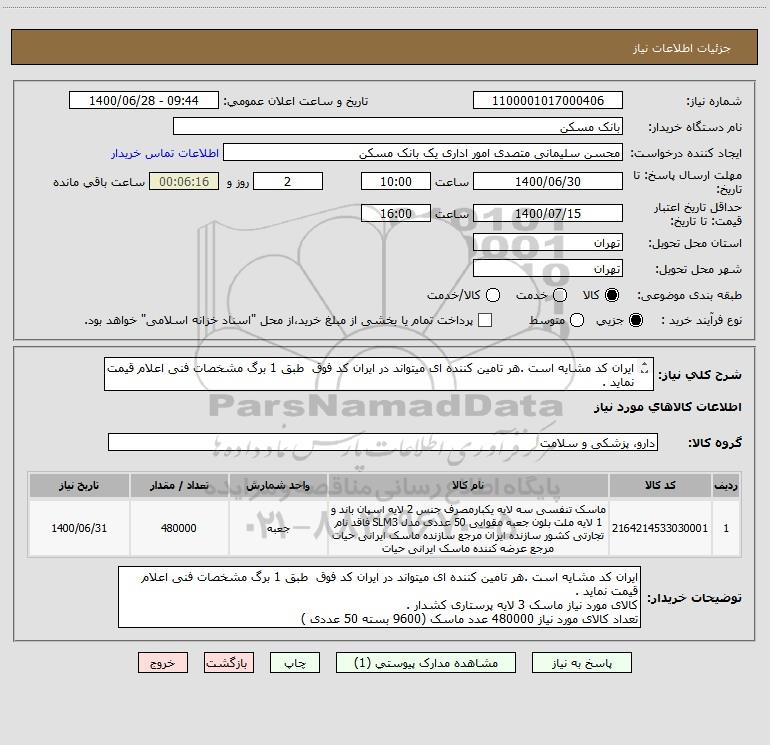This screenshot has height=745, width=770.
Task: Select the کالا radio button
Action: coord(612,295)
